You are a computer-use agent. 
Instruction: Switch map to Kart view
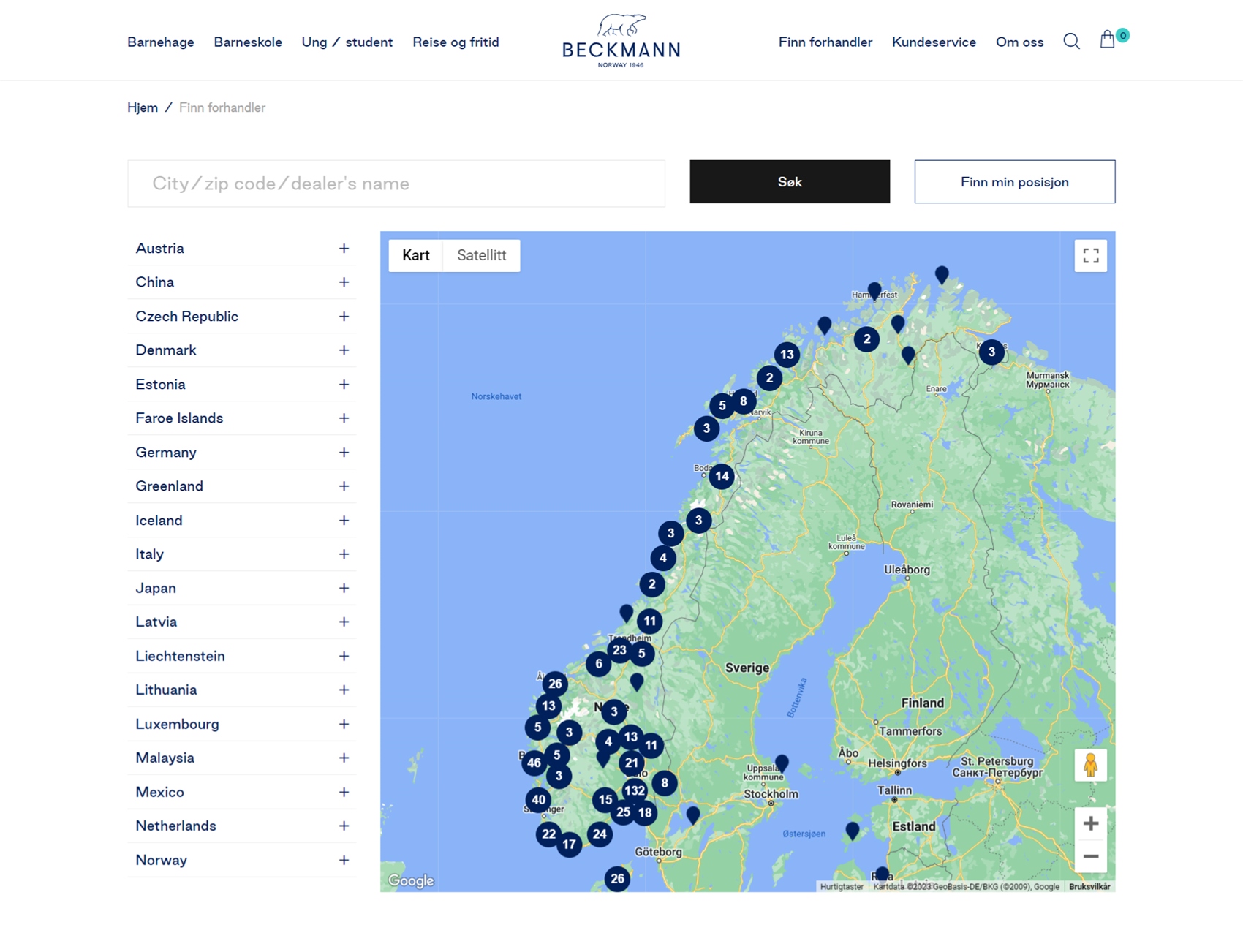pyautogui.click(x=415, y=255)
